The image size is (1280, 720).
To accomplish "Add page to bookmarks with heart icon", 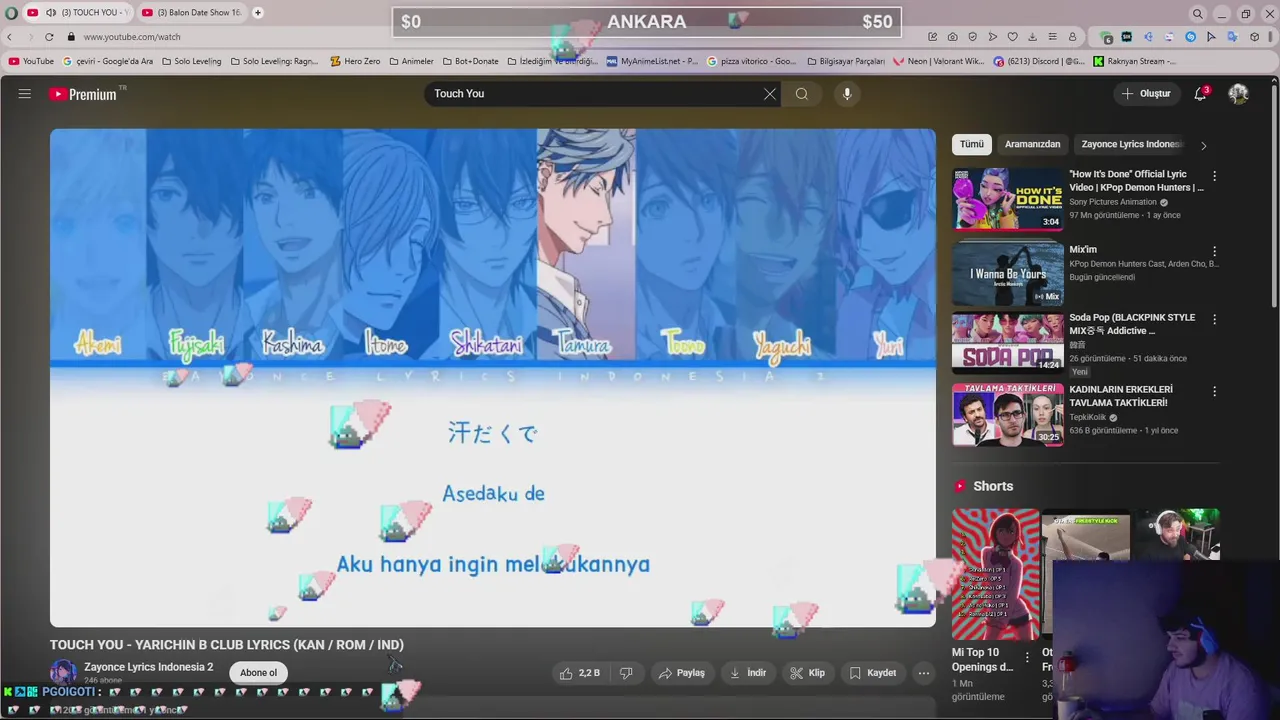I will (x=1012, y=37).
